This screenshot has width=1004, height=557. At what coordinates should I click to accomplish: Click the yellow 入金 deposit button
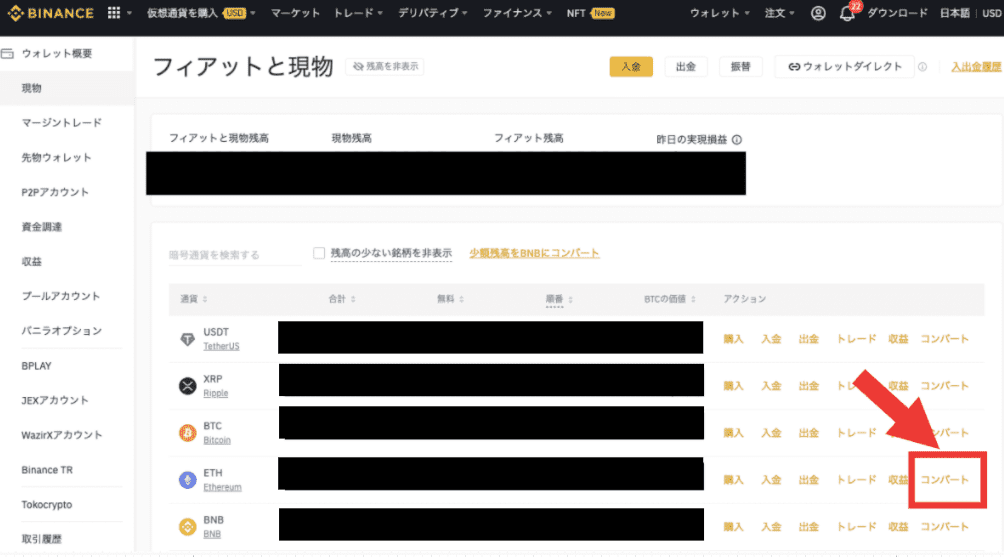pos(631,67)
